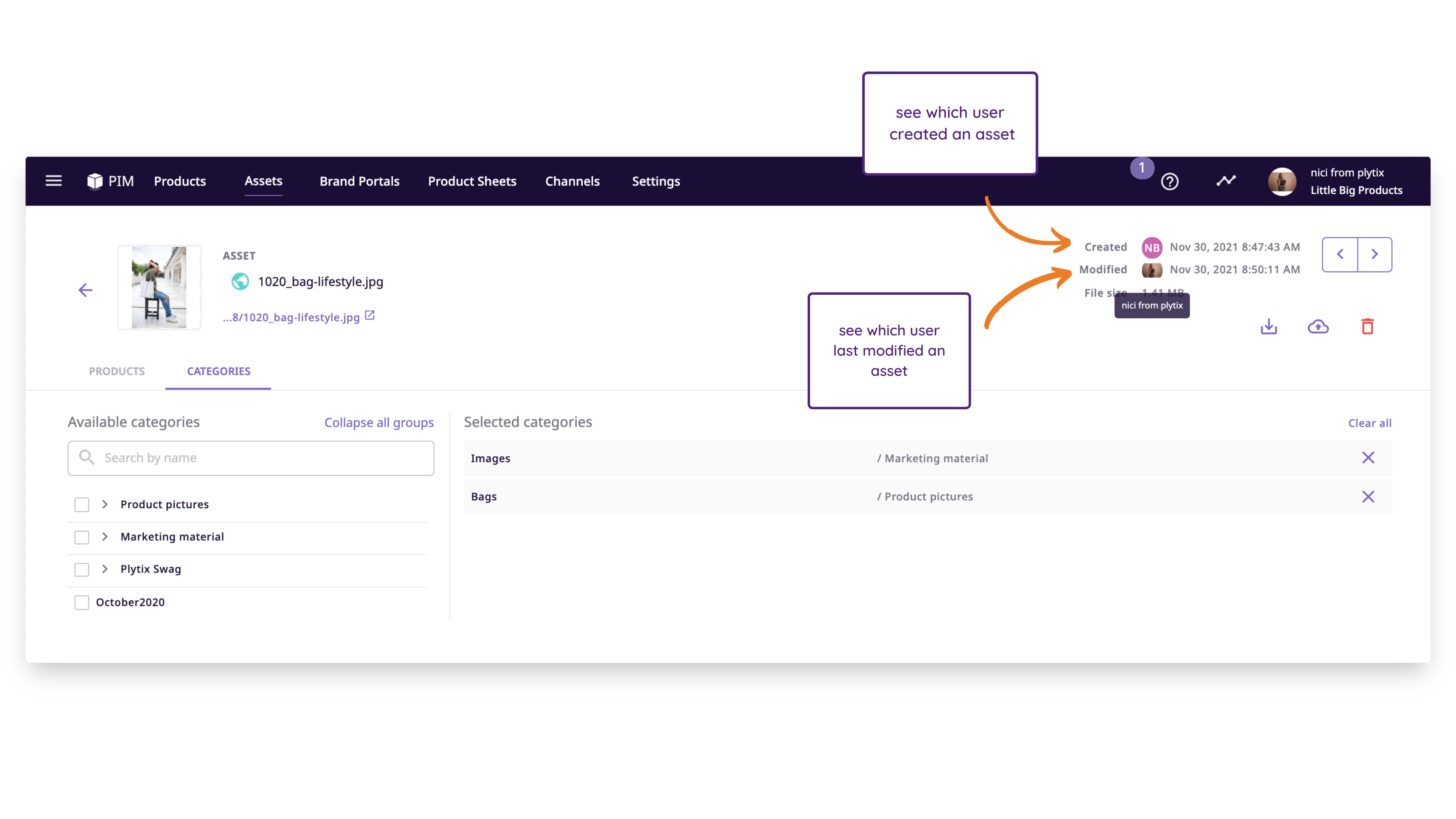Open the Product Sheets menu
Viewport: 1456px width, 819px height.
coord(472,181)
